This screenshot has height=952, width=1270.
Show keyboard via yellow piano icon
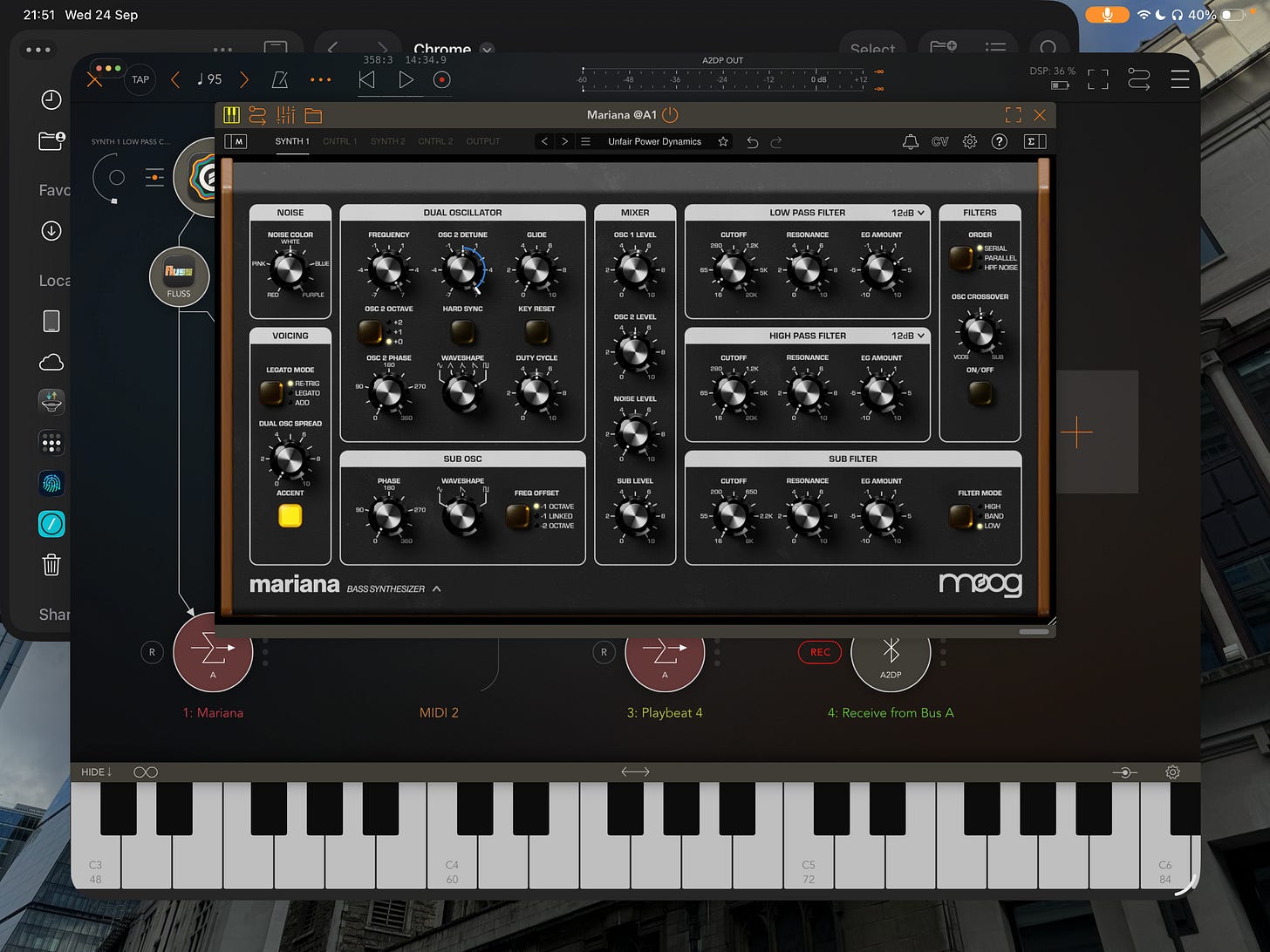(232, 115)
